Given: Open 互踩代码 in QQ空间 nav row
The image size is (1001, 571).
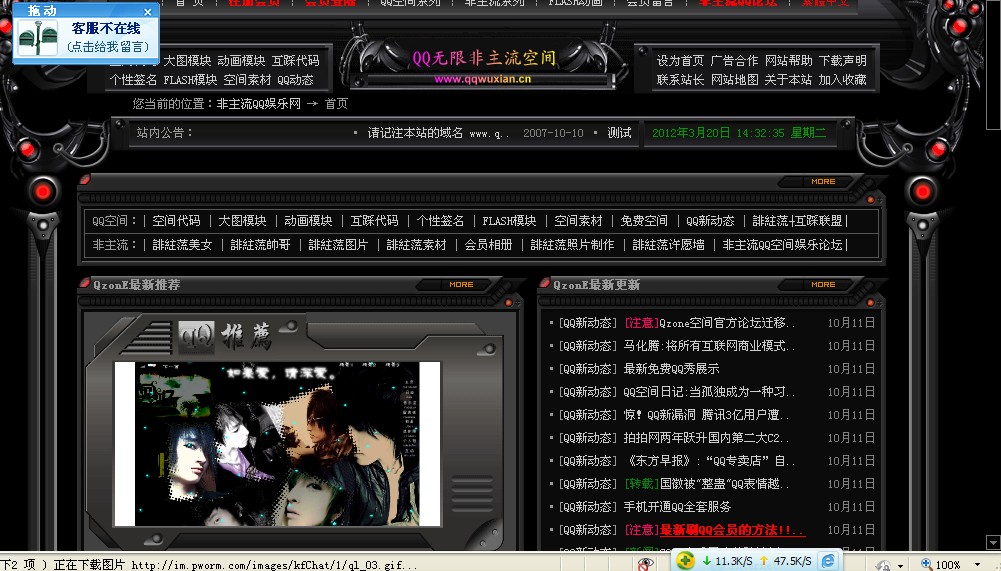Looking at the screenshot, I should tap(374, 220).
